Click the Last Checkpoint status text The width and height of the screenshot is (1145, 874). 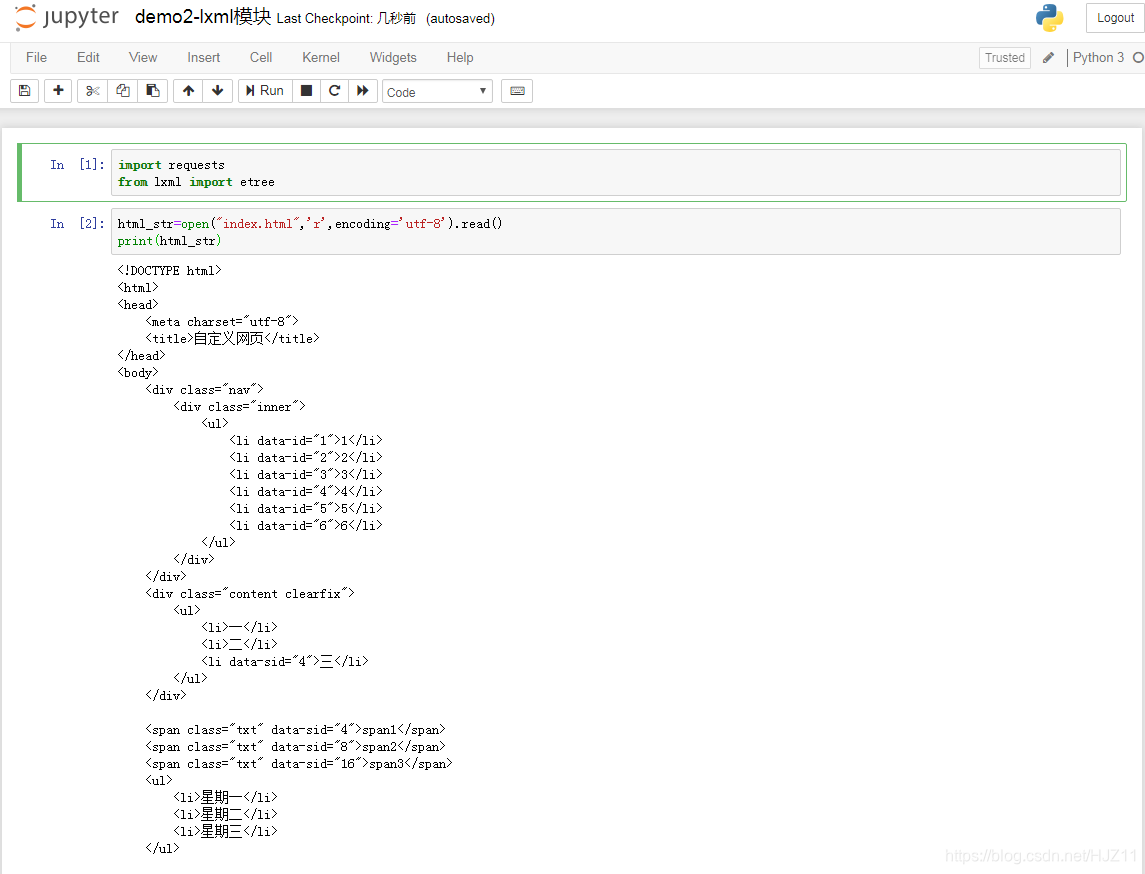(346, 18)
